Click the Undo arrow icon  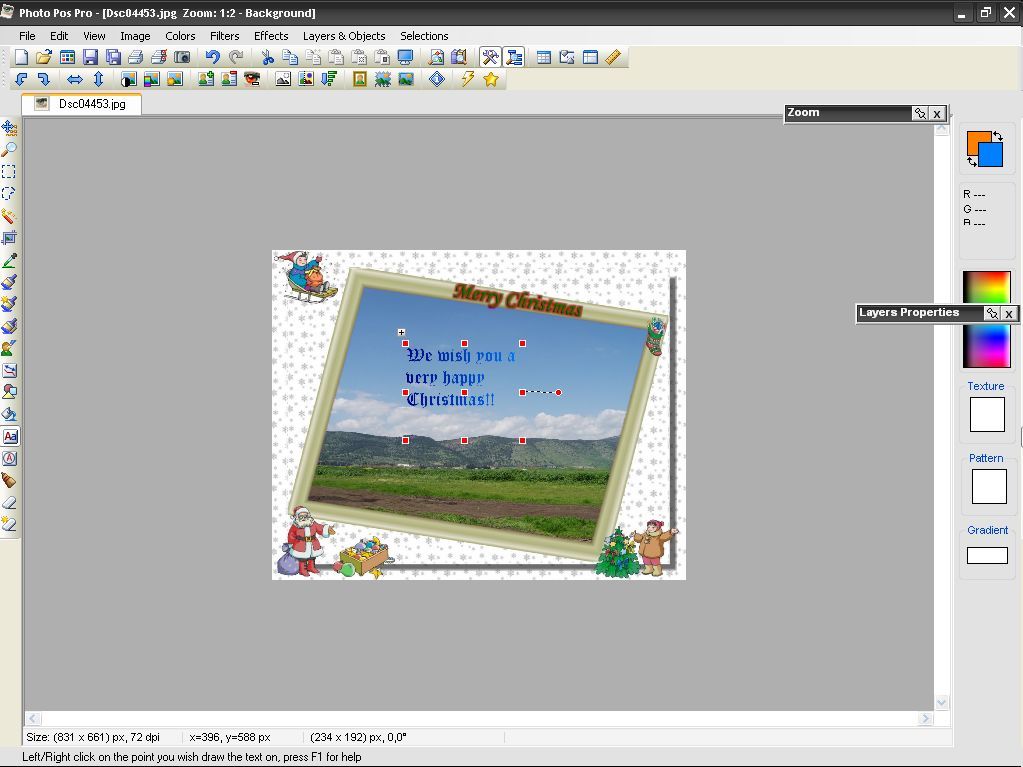tap(212, 57)
